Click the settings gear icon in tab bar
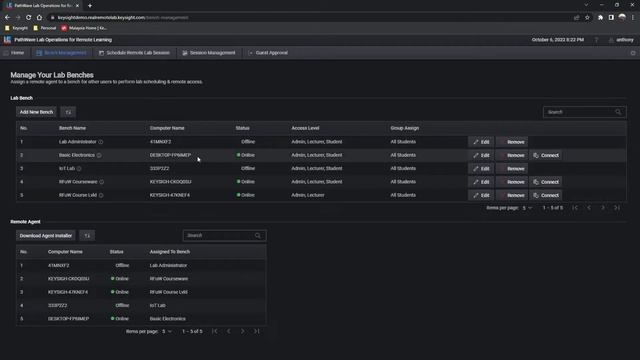Viewport: 640px width, 360px height. point(633,53)
